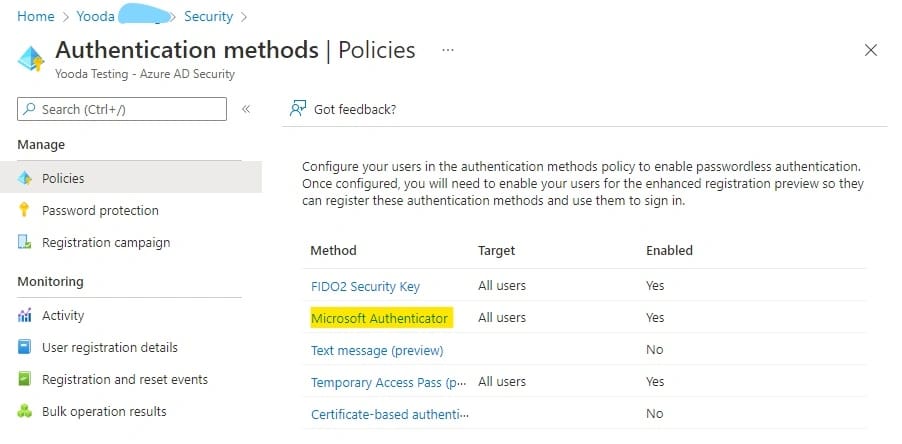This screenshot has height=444, width=902.
Task: Navigate to the Security breadcrumb
Action: (208, 16)
